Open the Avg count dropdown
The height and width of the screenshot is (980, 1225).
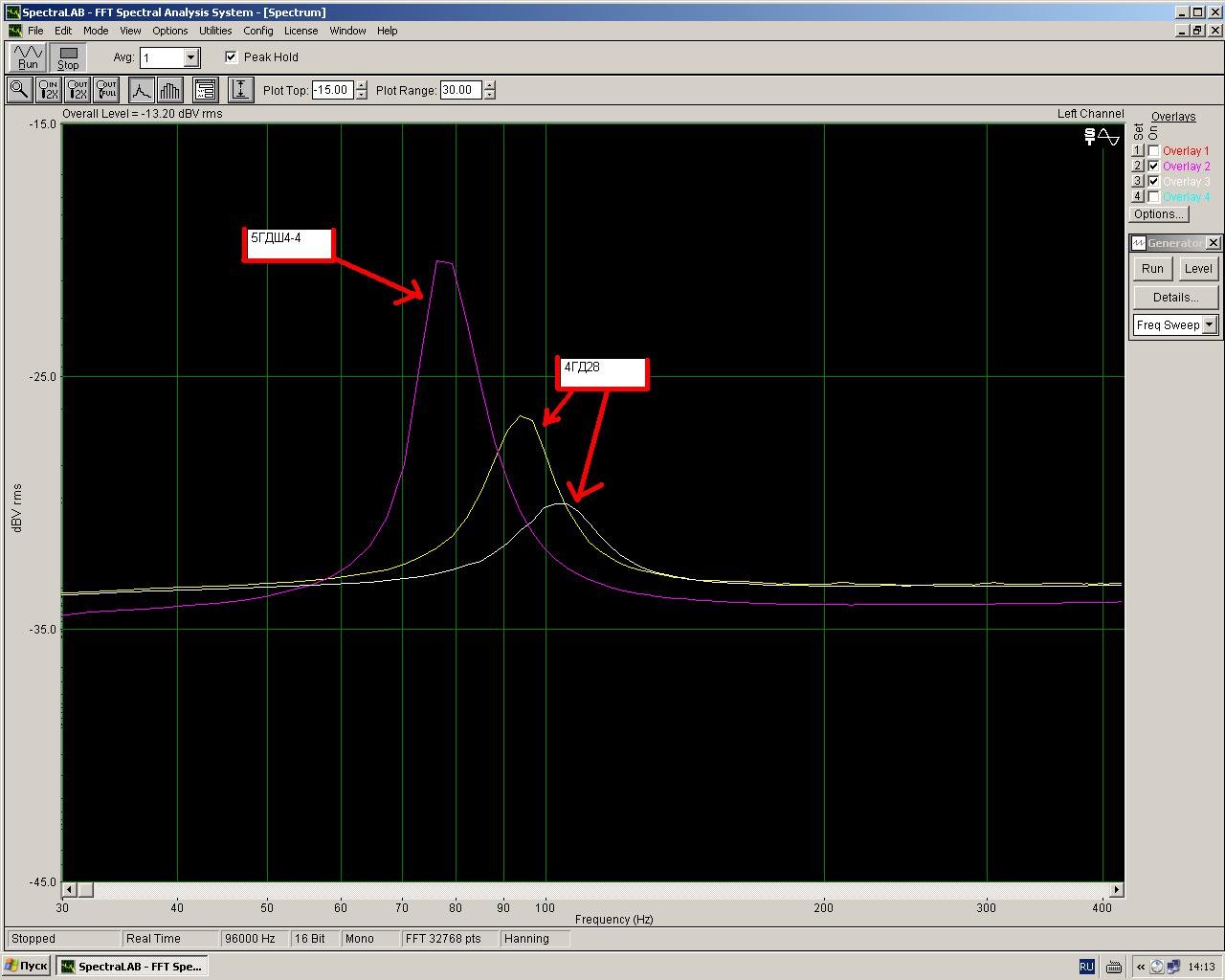pos(190,57)
